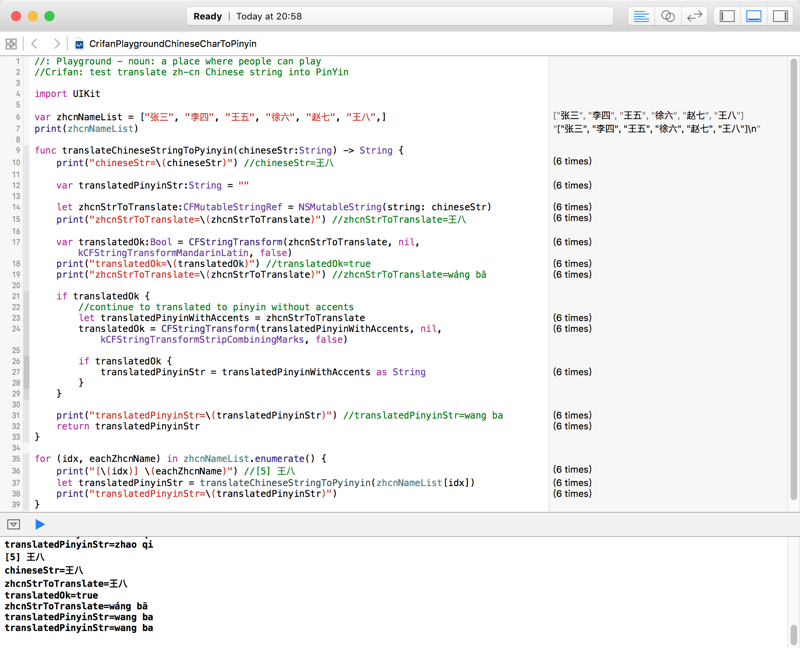Open the Assistant editor

(668, 16)
